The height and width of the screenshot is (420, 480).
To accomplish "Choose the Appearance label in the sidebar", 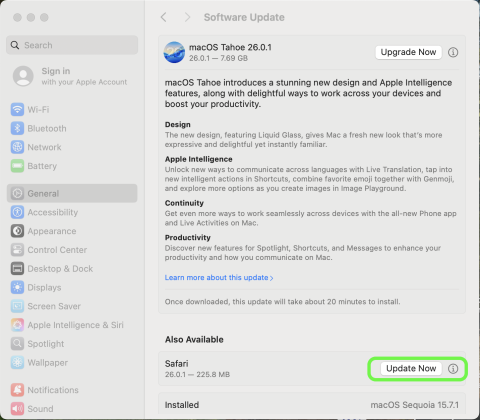I will coord(52,231).
